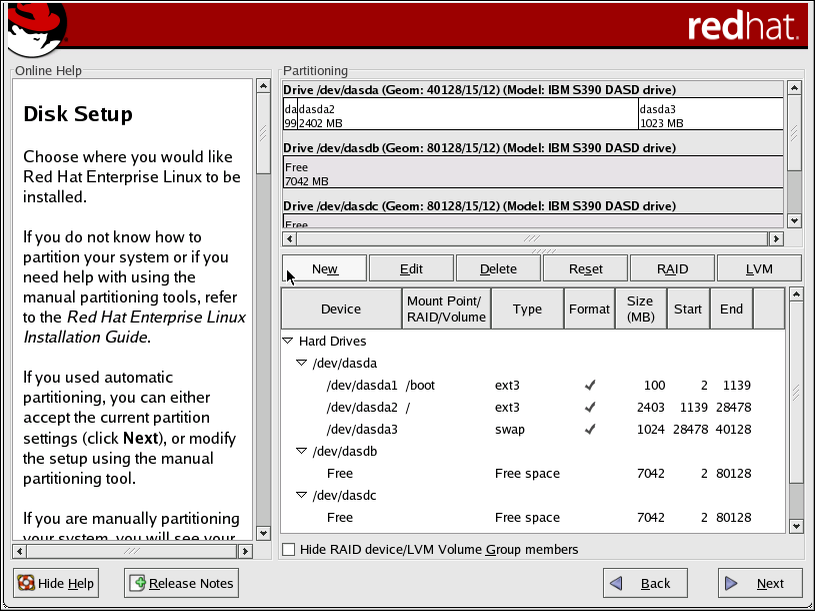
Task: Collapse the Hard Drives tree node
Action: [x=289, y=341]
